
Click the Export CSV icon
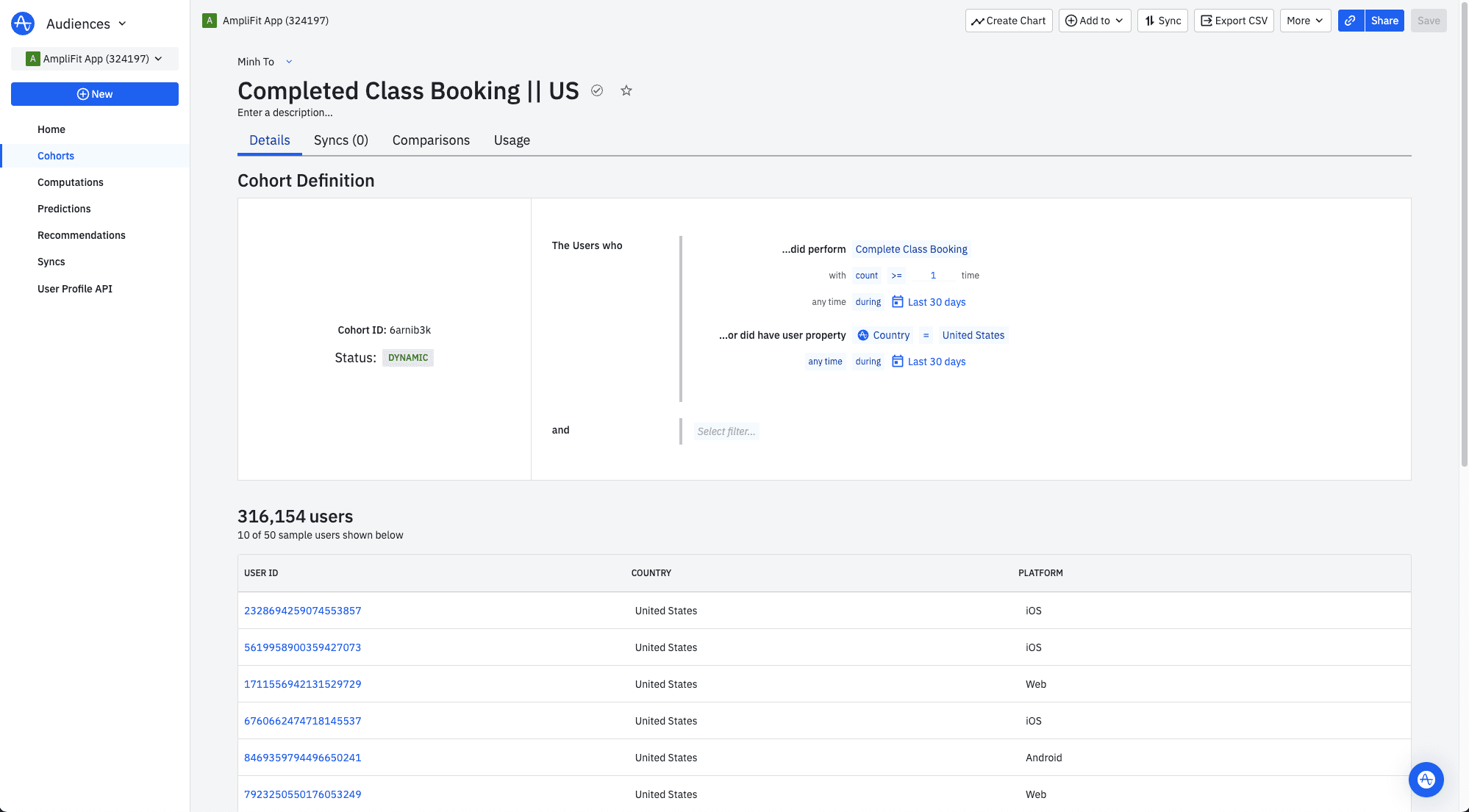tap(1206, 21)
